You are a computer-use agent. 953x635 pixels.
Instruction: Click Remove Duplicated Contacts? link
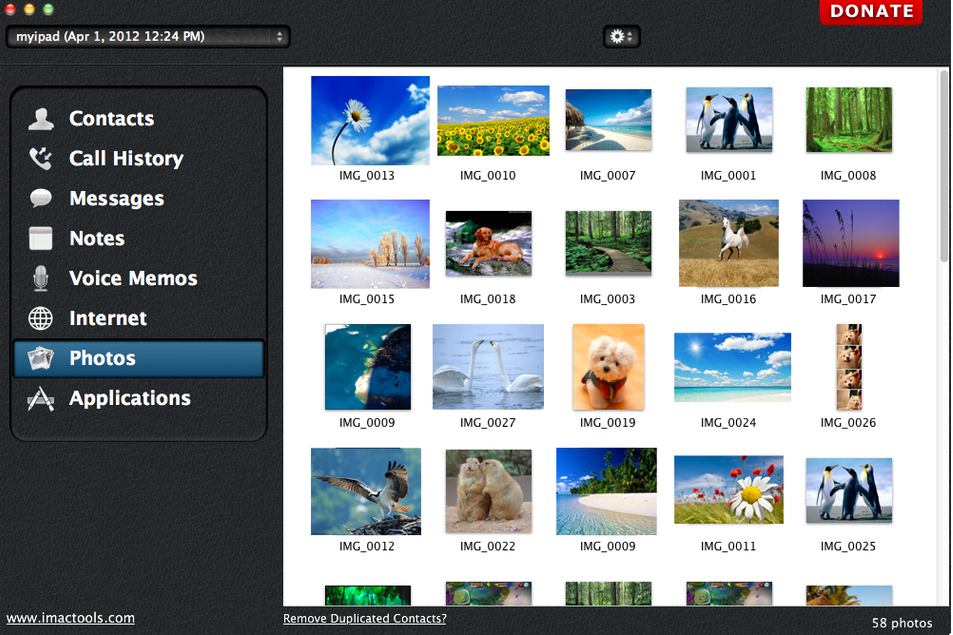click(x=365, y=619)
